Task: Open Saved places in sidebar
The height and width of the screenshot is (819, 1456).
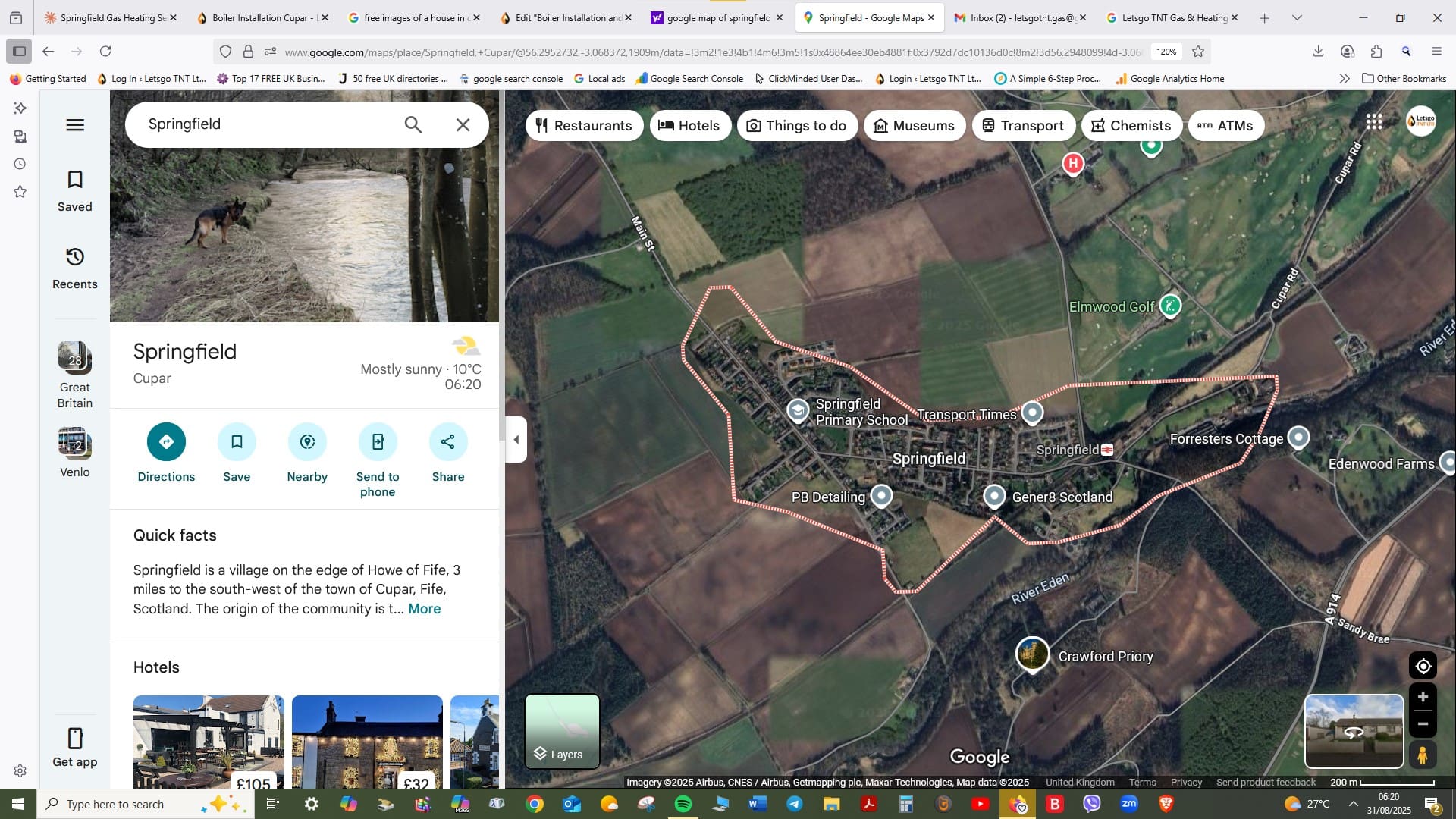Action: pyautogui.click(x=75, y=191)
